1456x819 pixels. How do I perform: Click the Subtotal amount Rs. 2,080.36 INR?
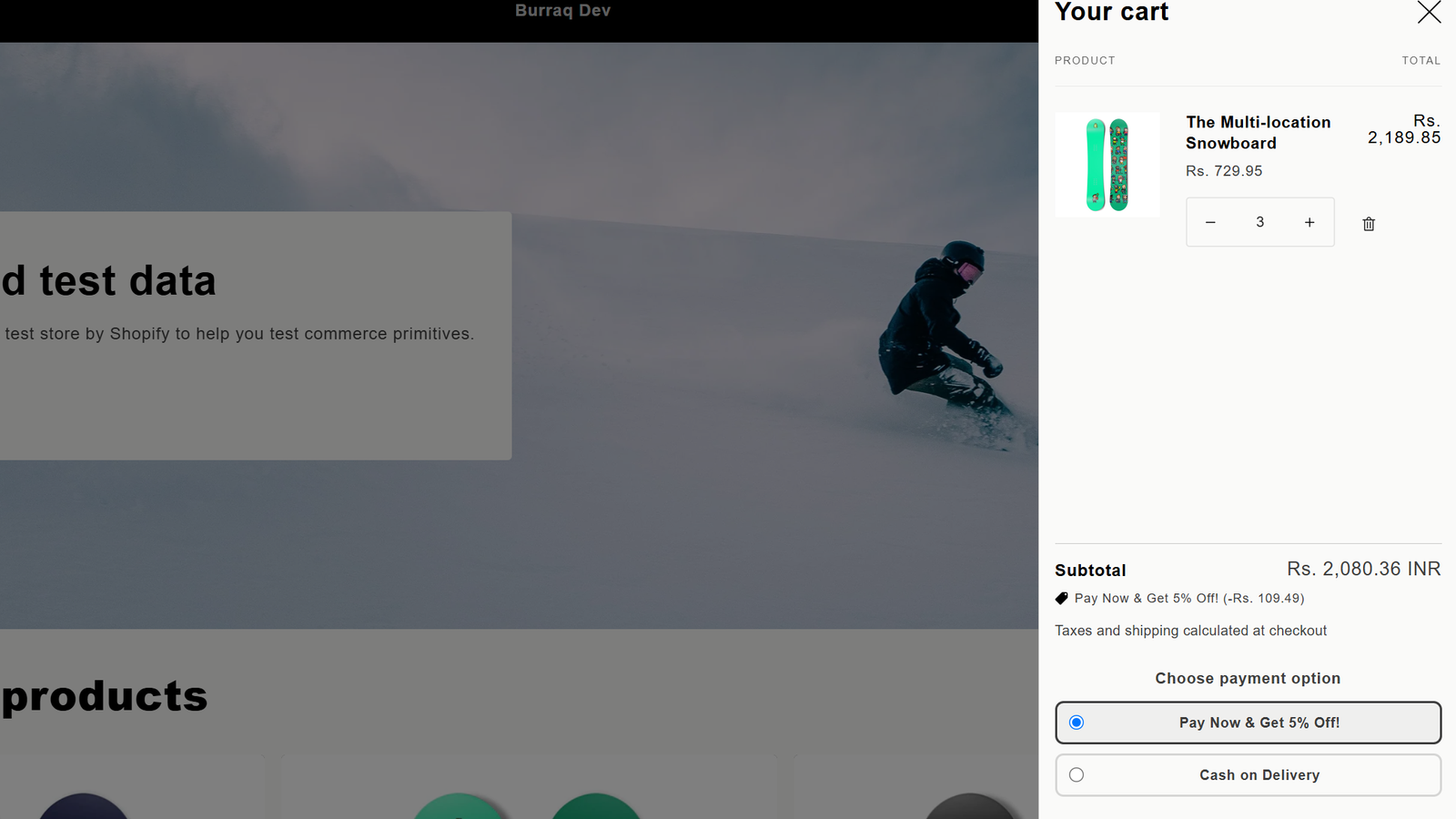[x=1363, y=570]
